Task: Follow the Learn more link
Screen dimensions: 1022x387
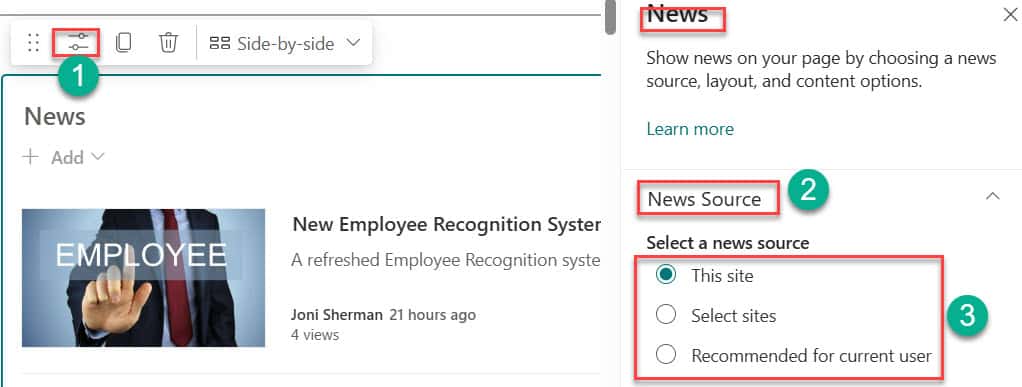Action: click(690, 129)
